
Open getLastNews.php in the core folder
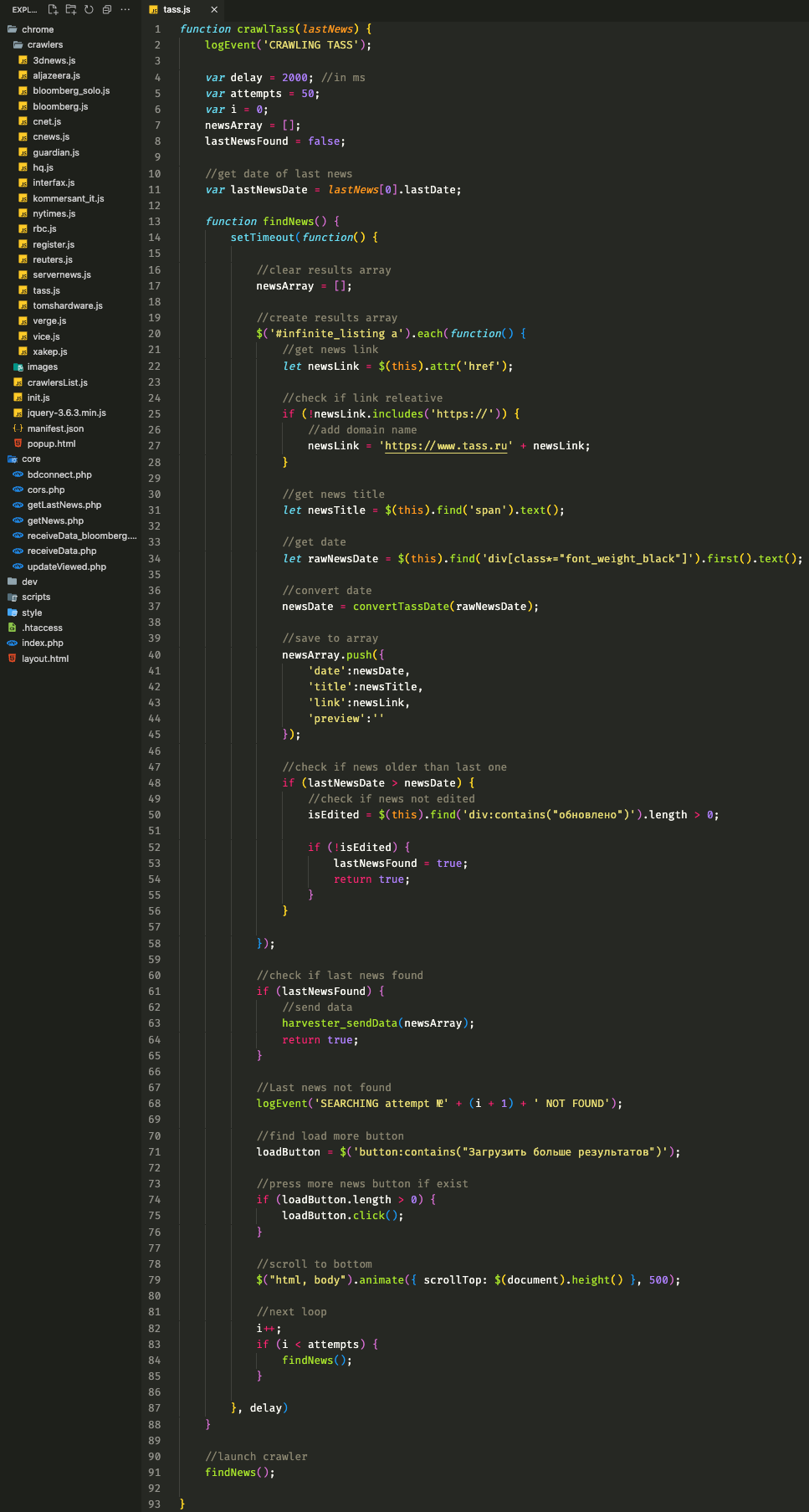point(64,505)
